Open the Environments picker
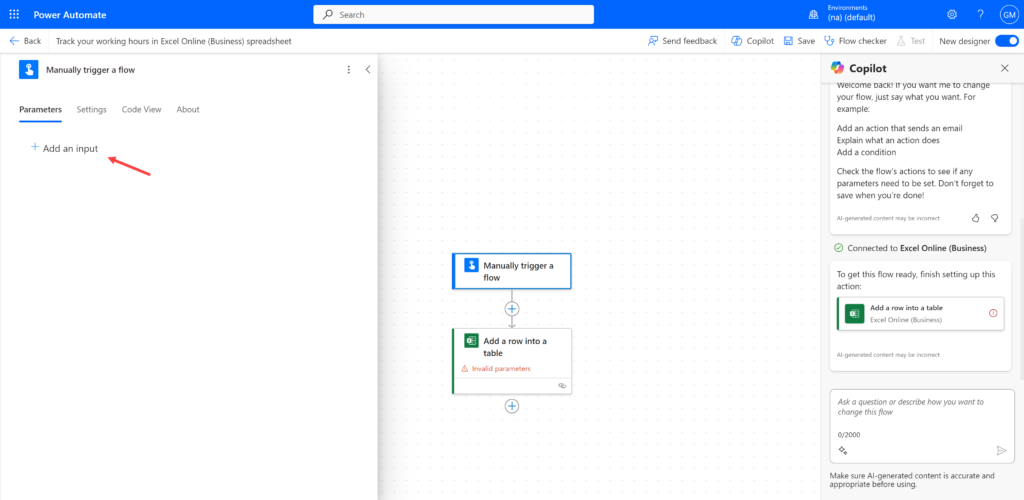The height and width of the screenshot is (500, 1024). 842,14
